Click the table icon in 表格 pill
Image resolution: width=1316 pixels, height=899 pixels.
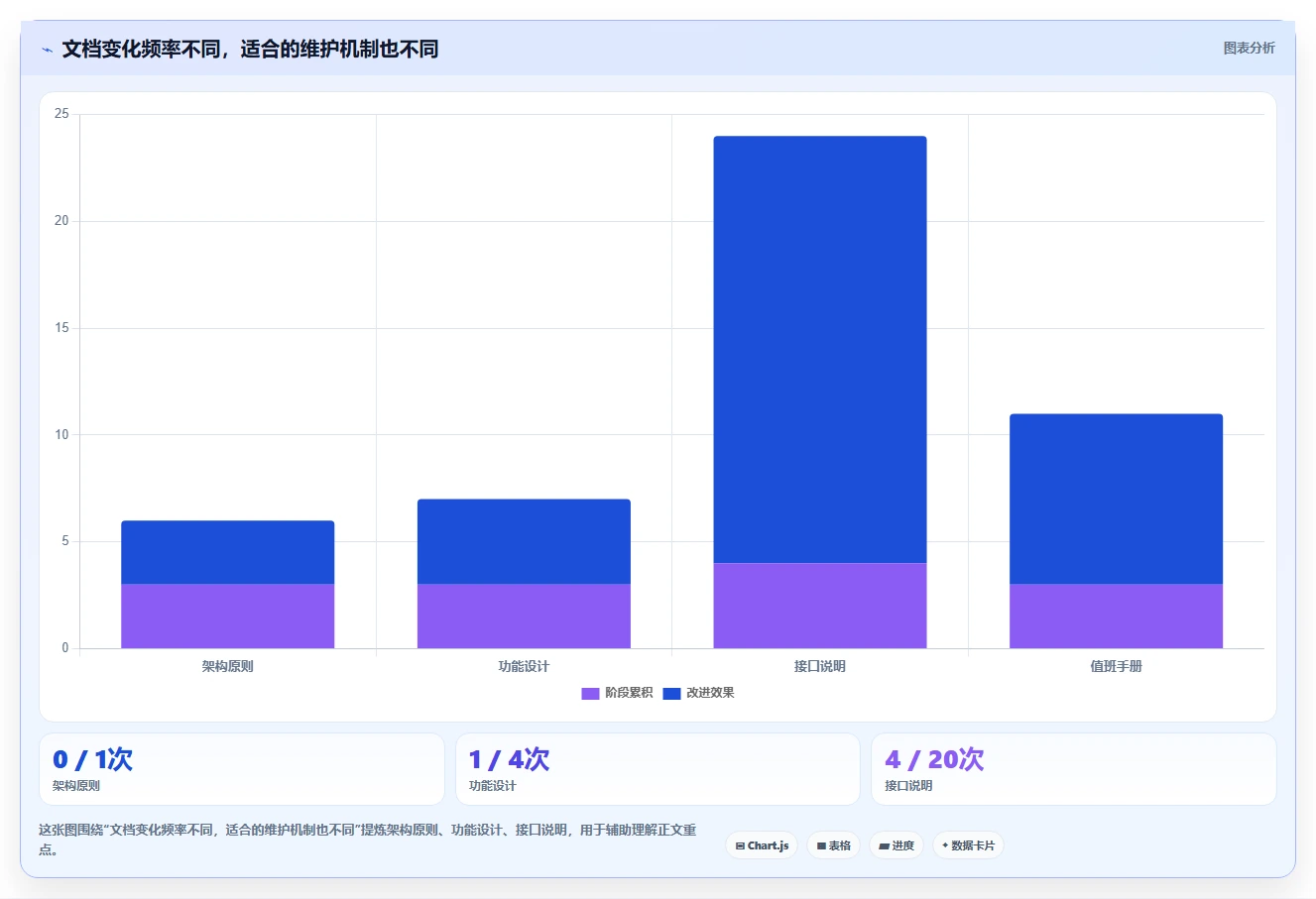click(x=821, y=845)
